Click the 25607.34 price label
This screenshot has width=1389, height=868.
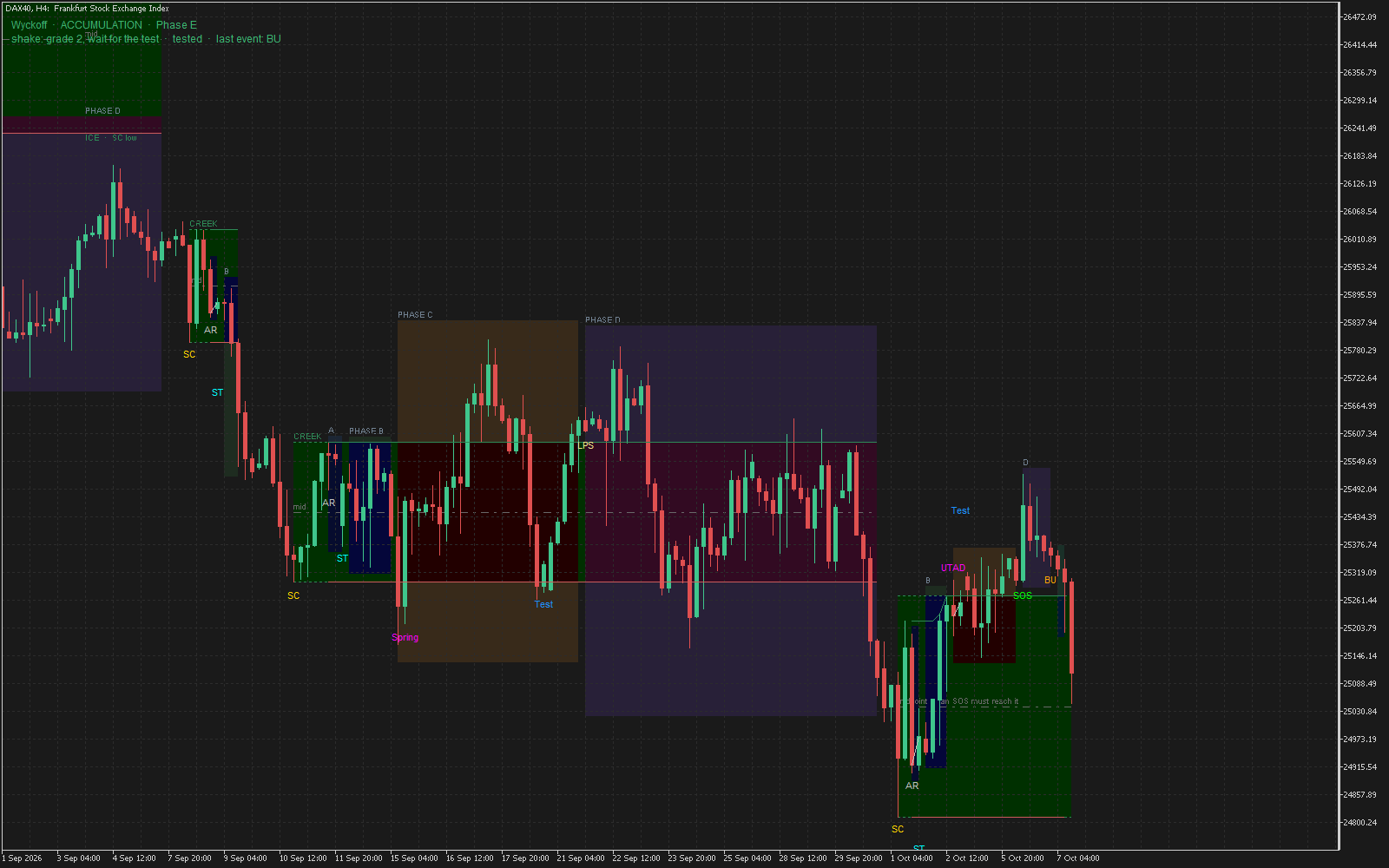(x=1359, y=434)
